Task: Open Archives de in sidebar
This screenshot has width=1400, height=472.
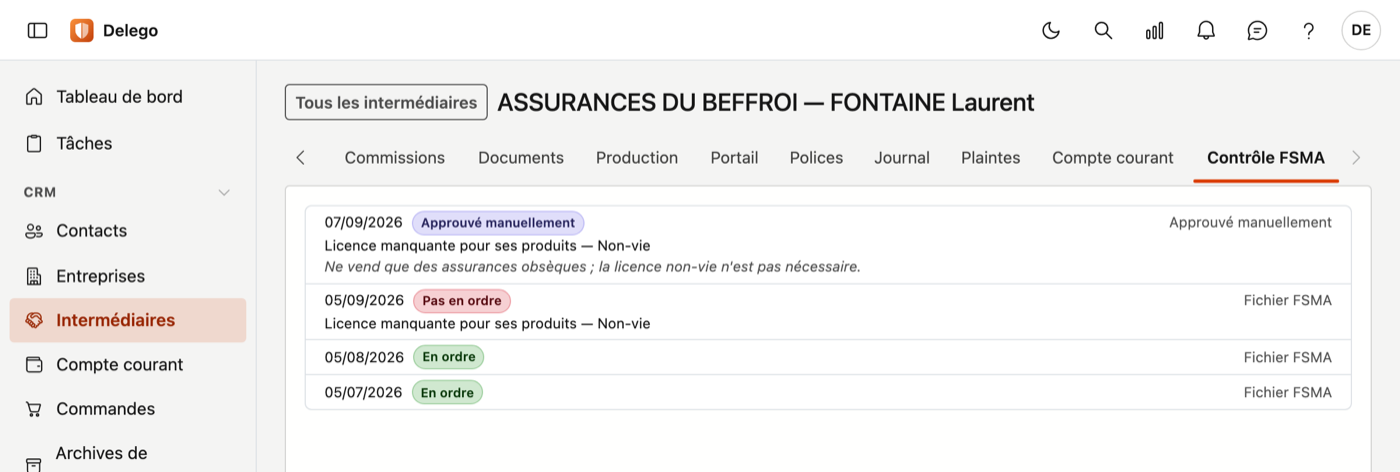Action: [101, 453]
